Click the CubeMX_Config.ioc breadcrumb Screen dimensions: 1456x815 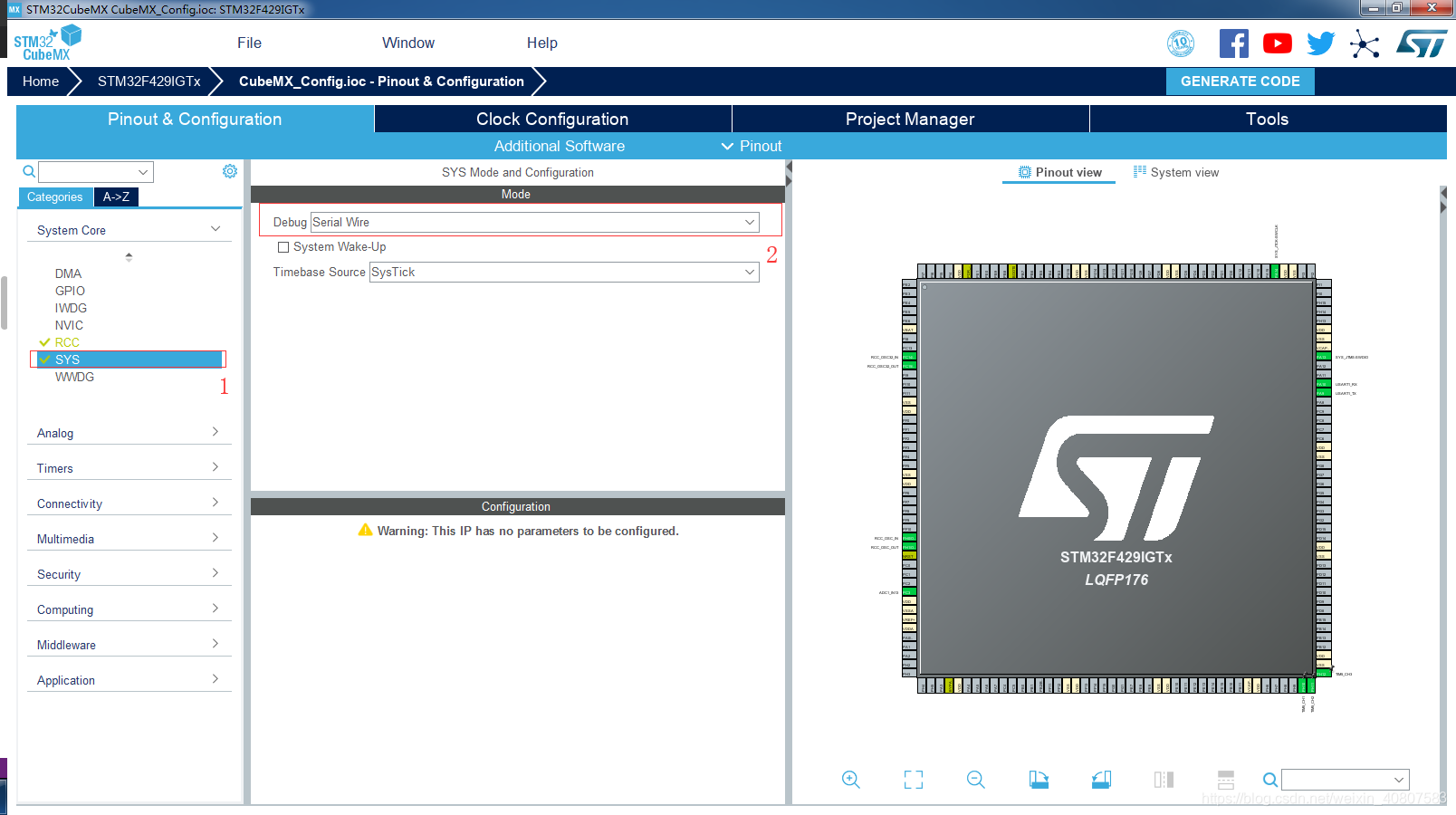click(381, 81)
